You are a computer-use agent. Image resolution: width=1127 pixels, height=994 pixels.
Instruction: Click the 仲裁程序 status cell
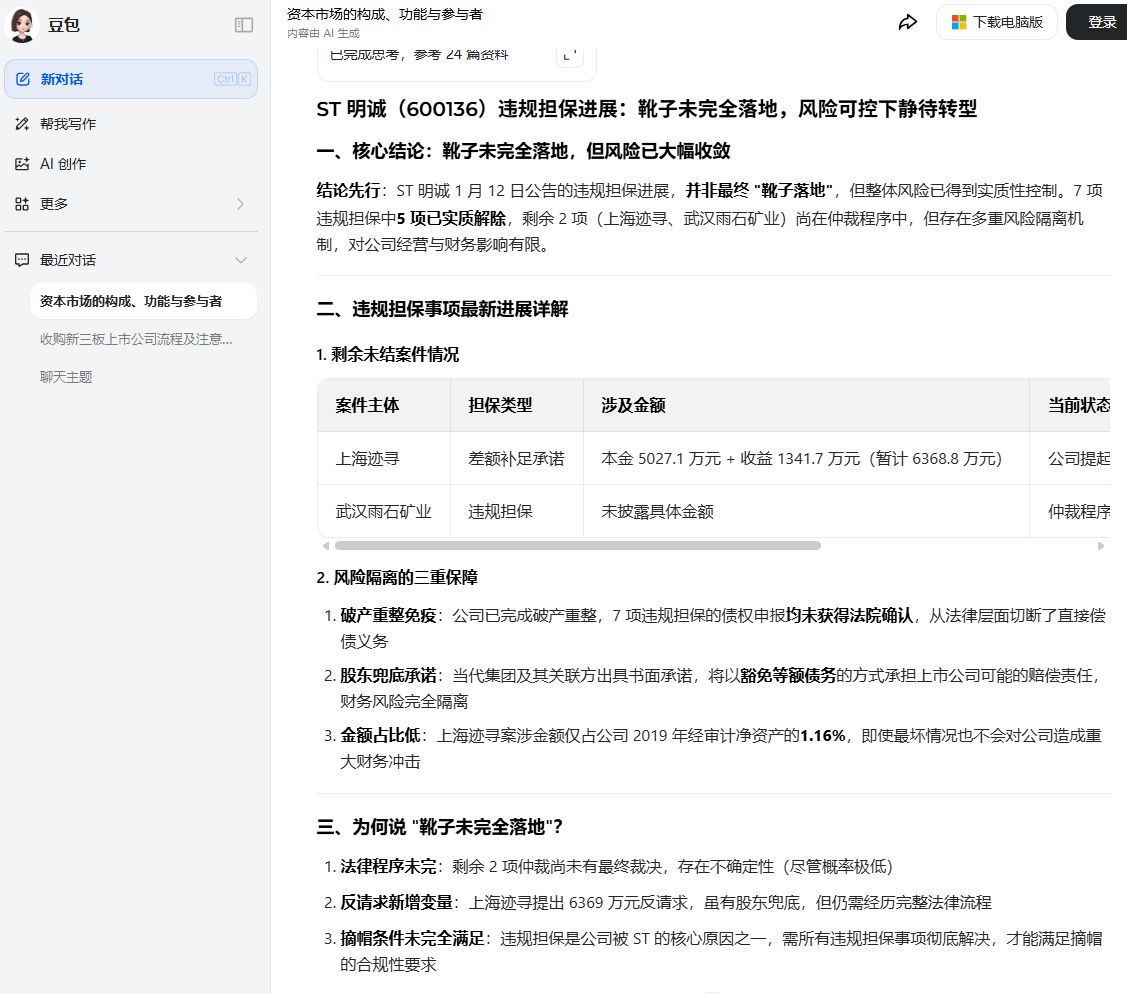[1070, 511]
